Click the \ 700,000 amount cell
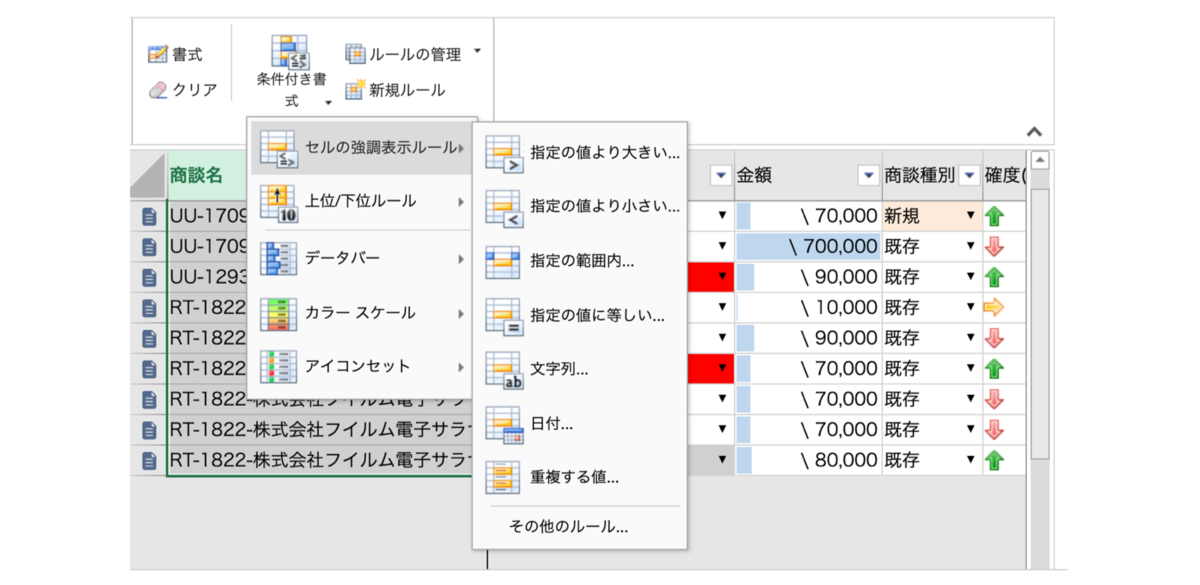This screenshot has height=585, width=1200. point(808,246)
